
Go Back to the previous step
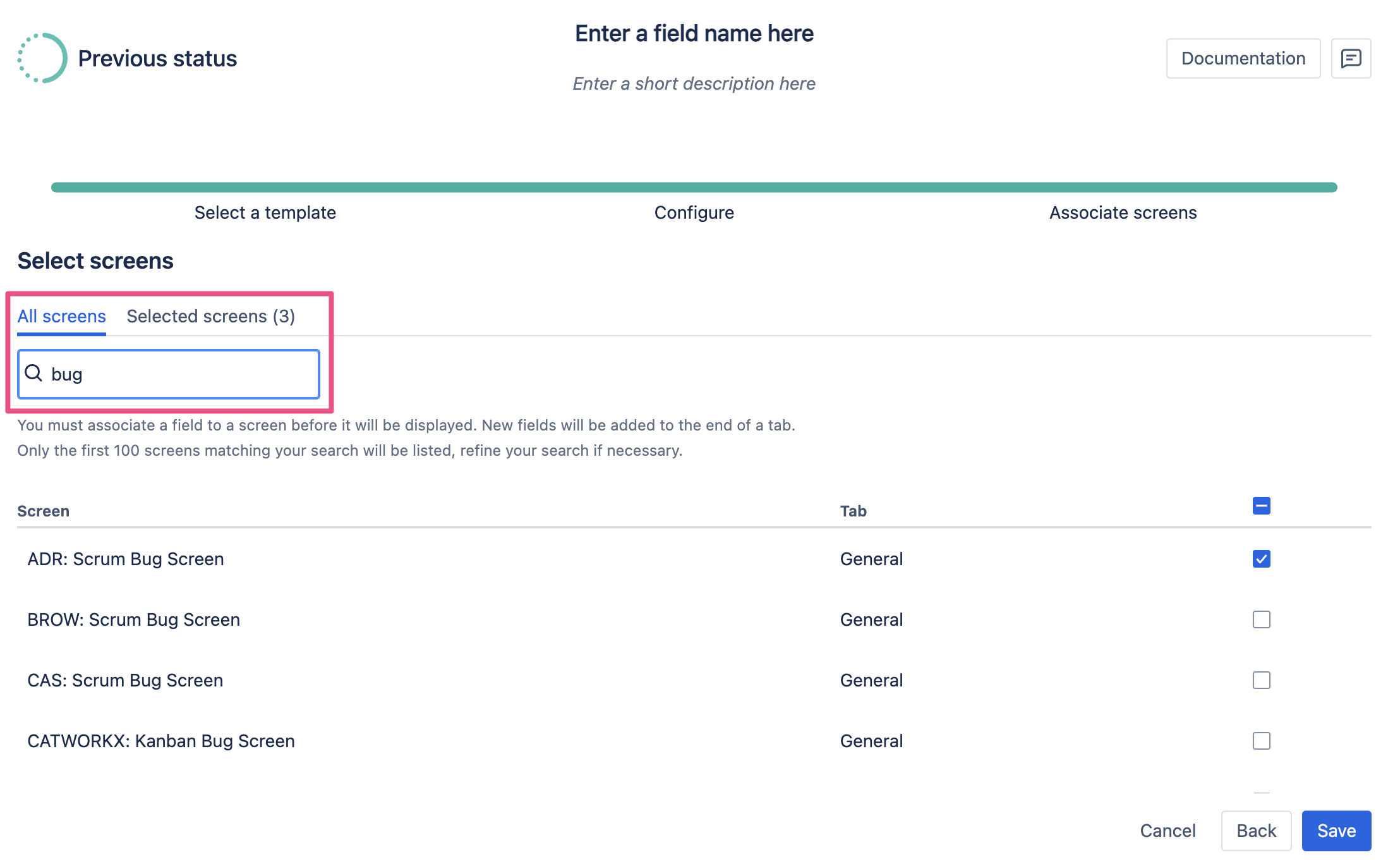click(x=1256, y=831)
